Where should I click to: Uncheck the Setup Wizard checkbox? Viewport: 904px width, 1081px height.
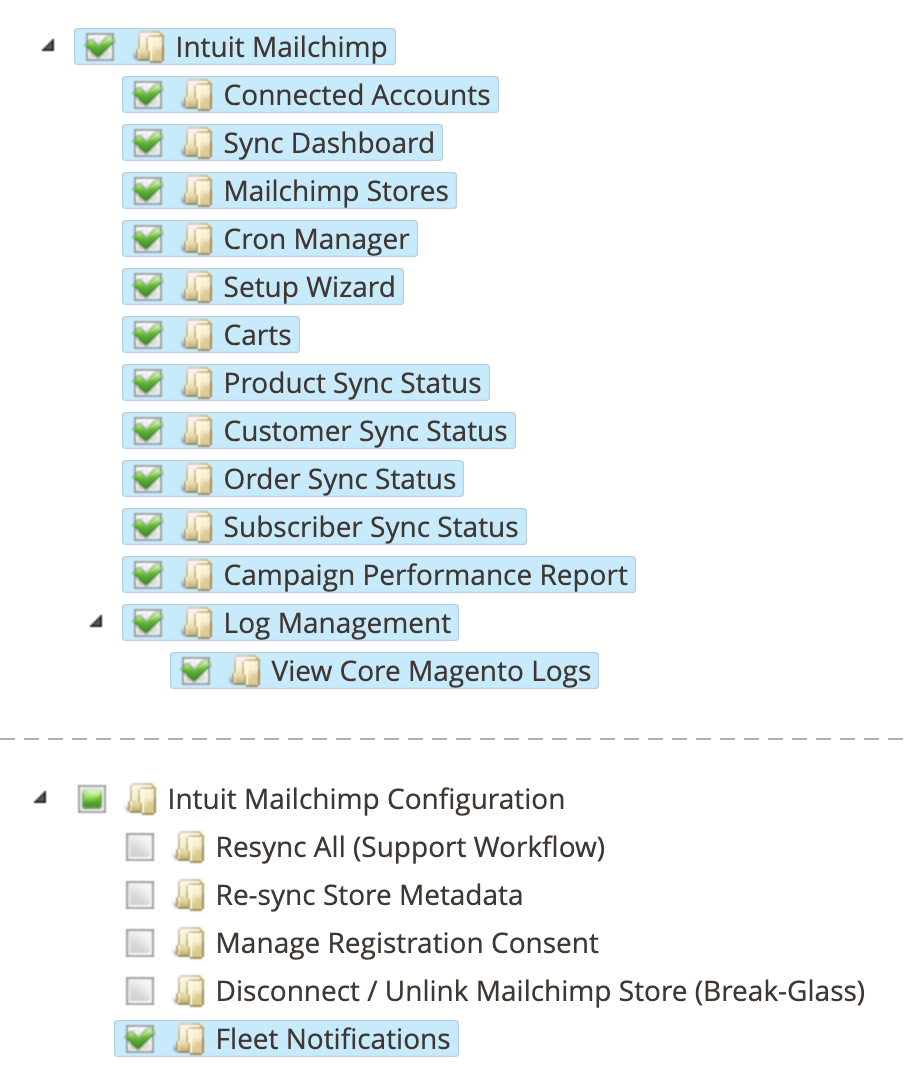click(148, 287)
